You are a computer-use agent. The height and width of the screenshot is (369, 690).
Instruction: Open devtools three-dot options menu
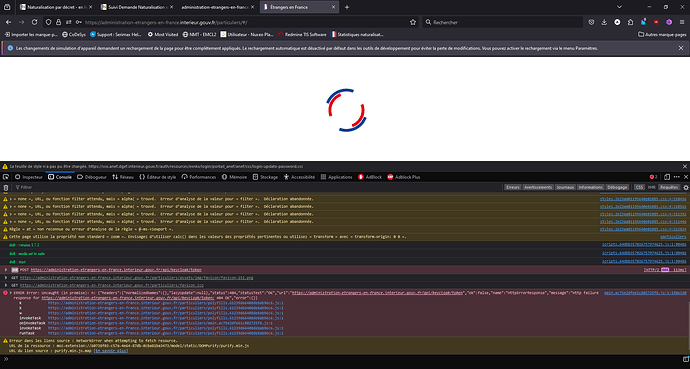tap(677, 177)
